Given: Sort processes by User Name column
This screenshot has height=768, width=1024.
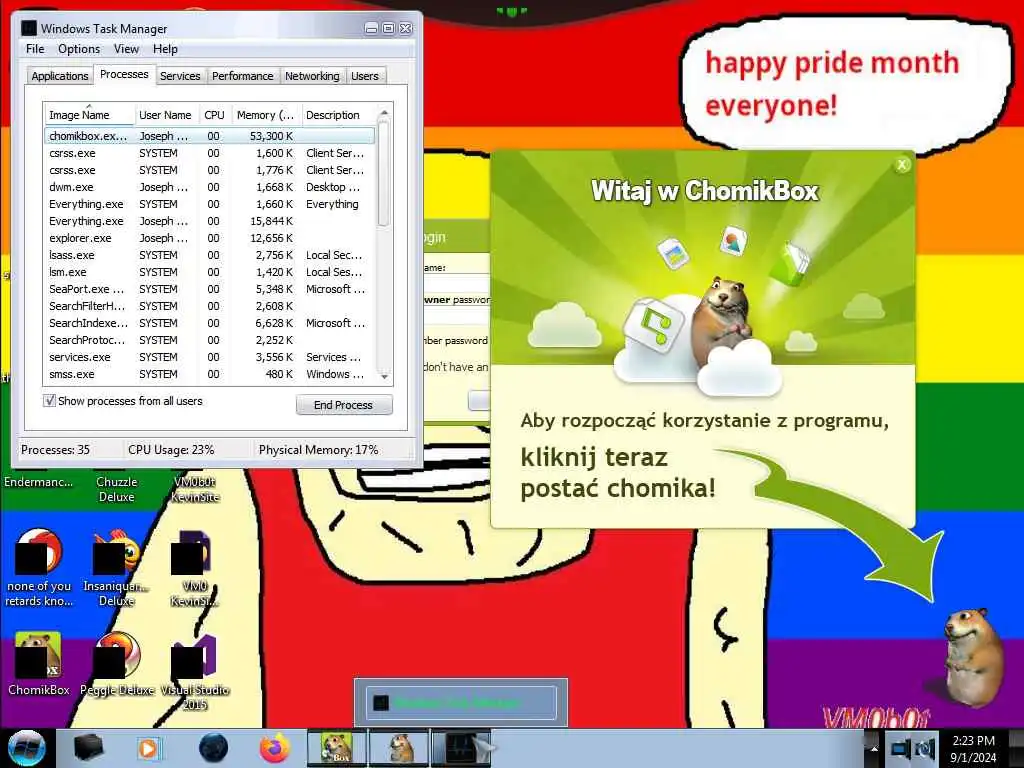Looking at the screenshot, I should [166, 115].
